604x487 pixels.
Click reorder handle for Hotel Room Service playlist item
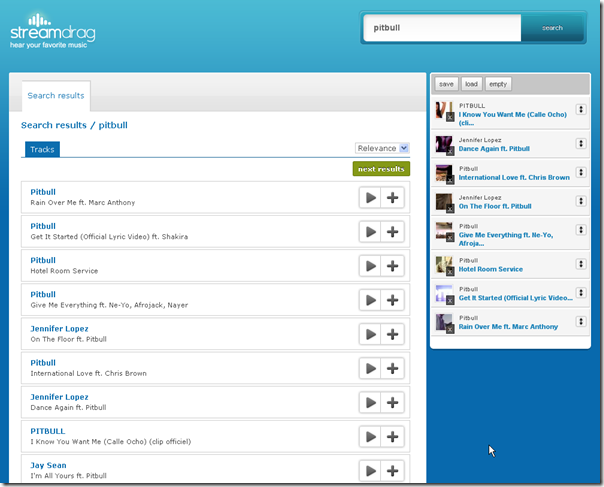581,264
